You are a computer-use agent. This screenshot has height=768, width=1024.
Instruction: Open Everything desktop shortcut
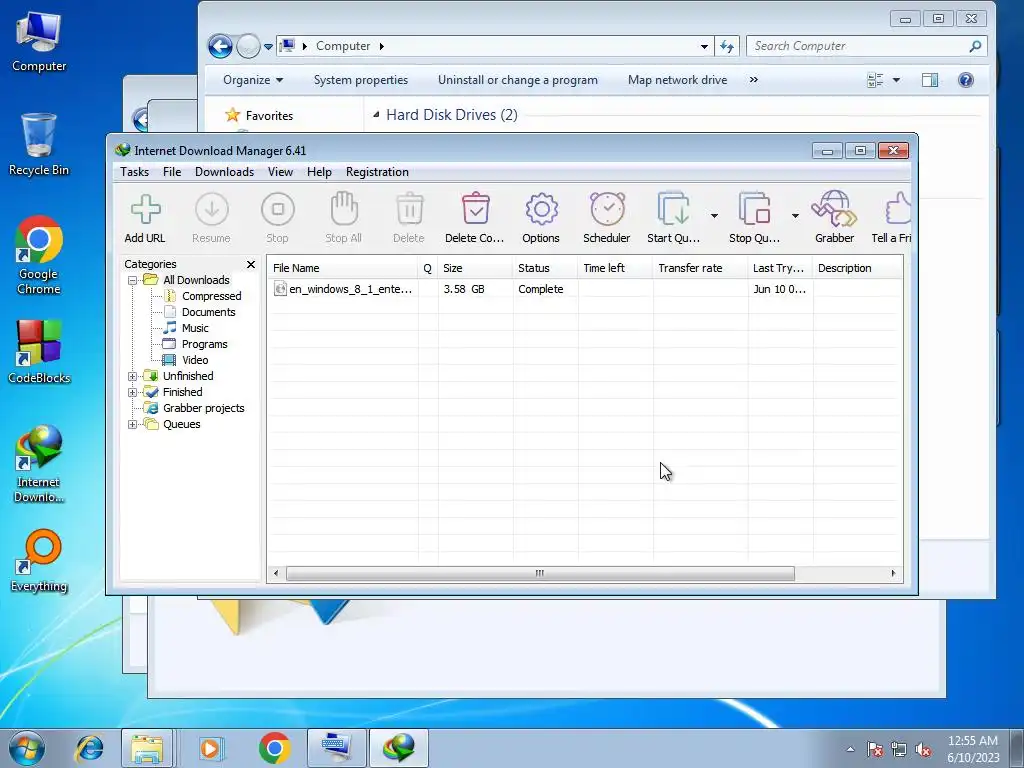39,561
